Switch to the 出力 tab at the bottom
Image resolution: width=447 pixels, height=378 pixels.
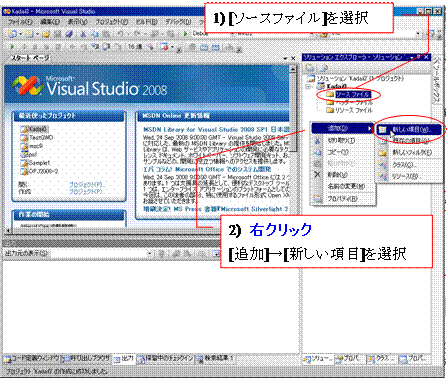click(x=124, y=359)
